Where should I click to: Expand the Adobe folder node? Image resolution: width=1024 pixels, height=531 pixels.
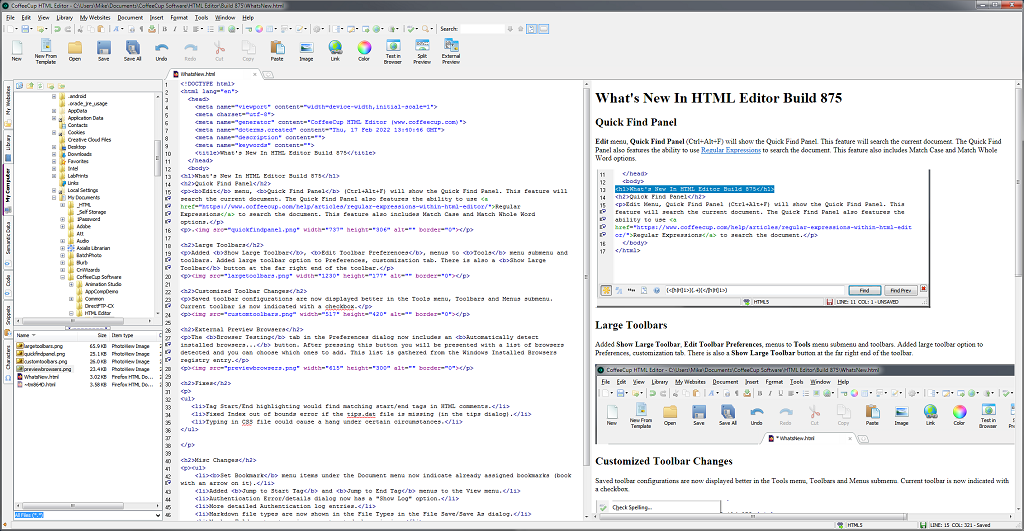coord(63,227)
